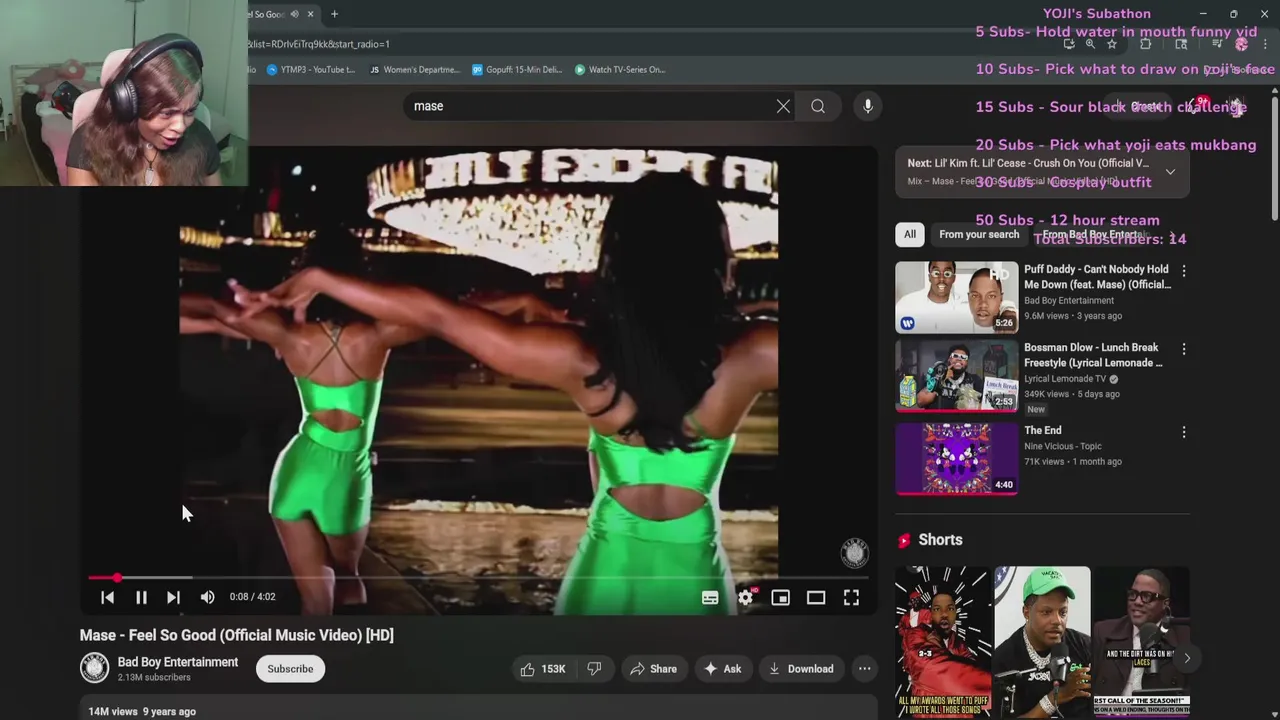Click the Shorts section heading icon
The height and width of the screenshot is (720, 1280).
point(904,540)
